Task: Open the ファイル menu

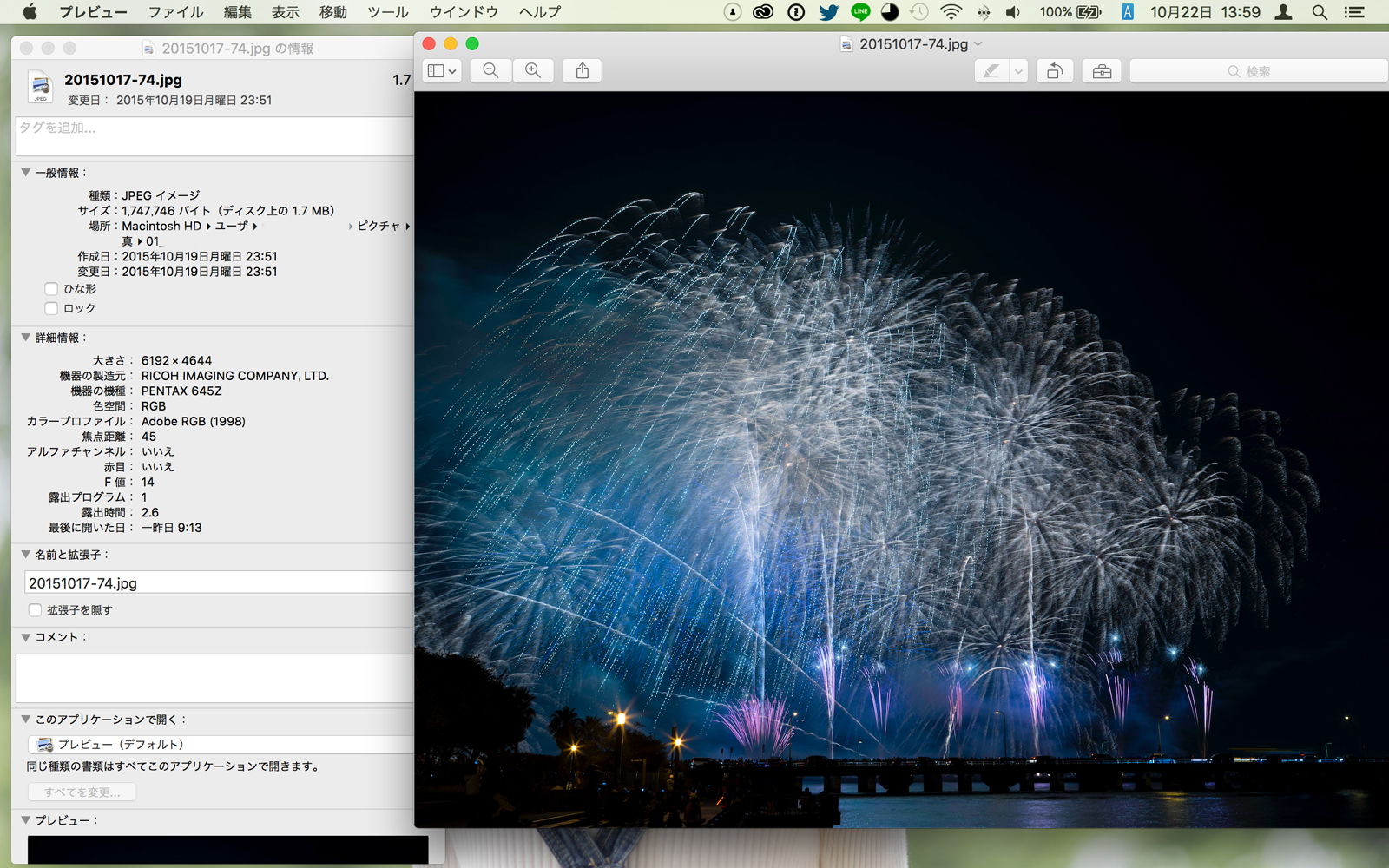Action: [x=175, y=12]
